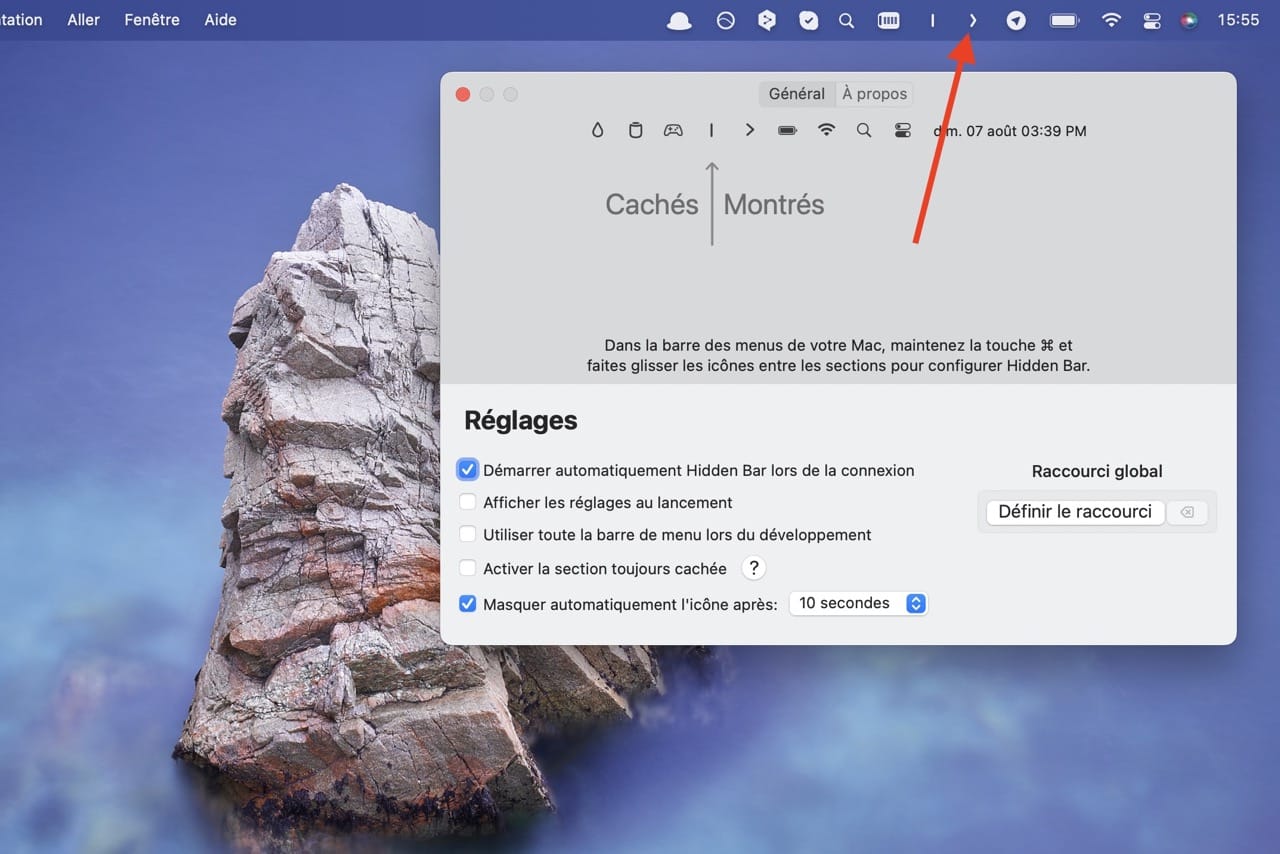
Task: Click the hat icon in the menu bar
Action: click(x=679, y=20)
